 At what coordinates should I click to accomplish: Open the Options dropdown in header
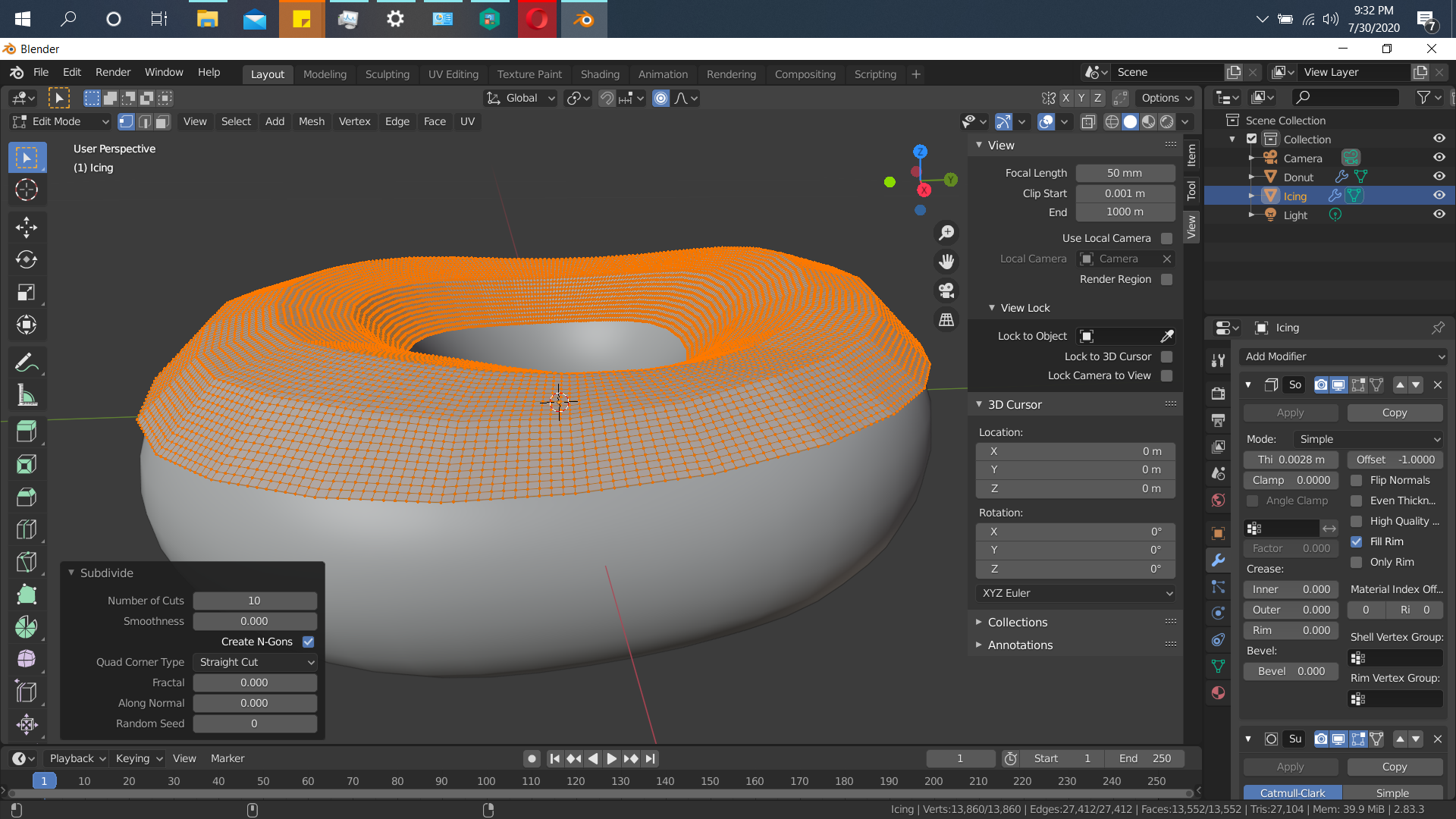1166,98
